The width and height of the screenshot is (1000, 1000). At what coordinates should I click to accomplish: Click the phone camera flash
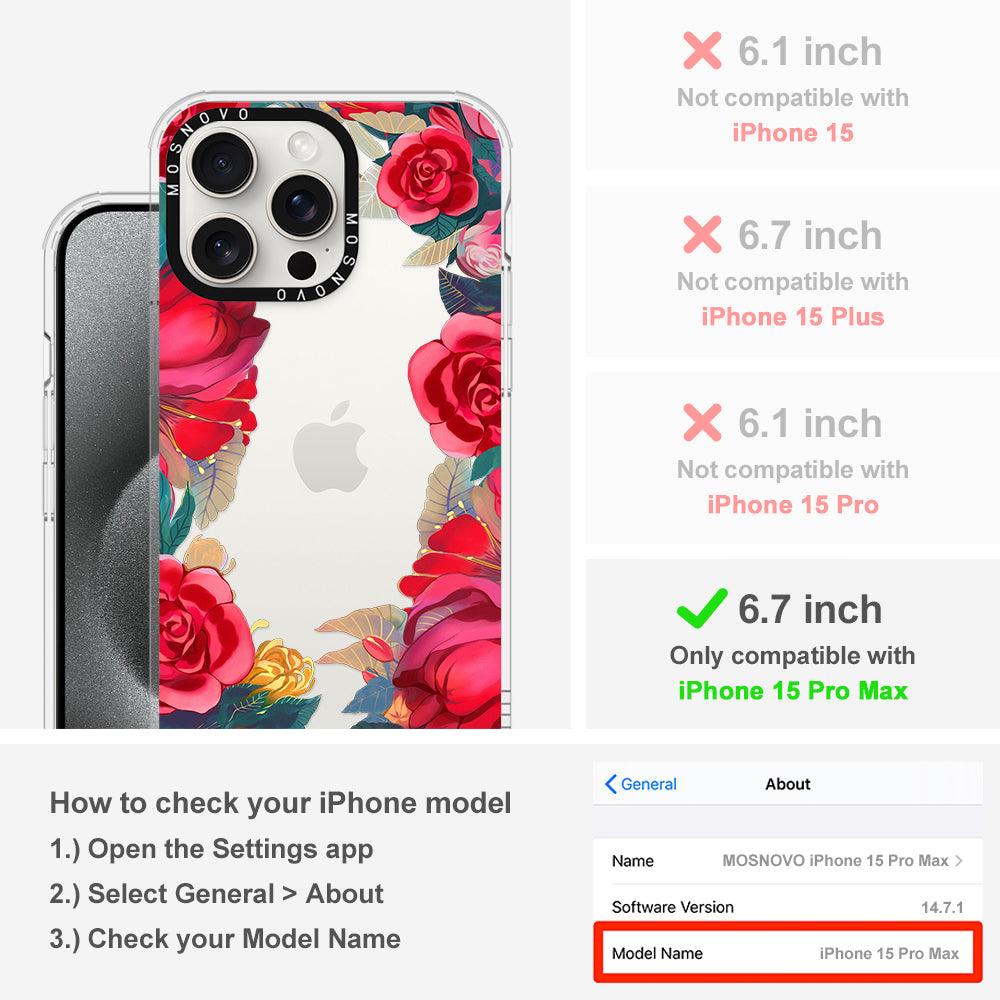pyautogui.click(x=301, y=144)
